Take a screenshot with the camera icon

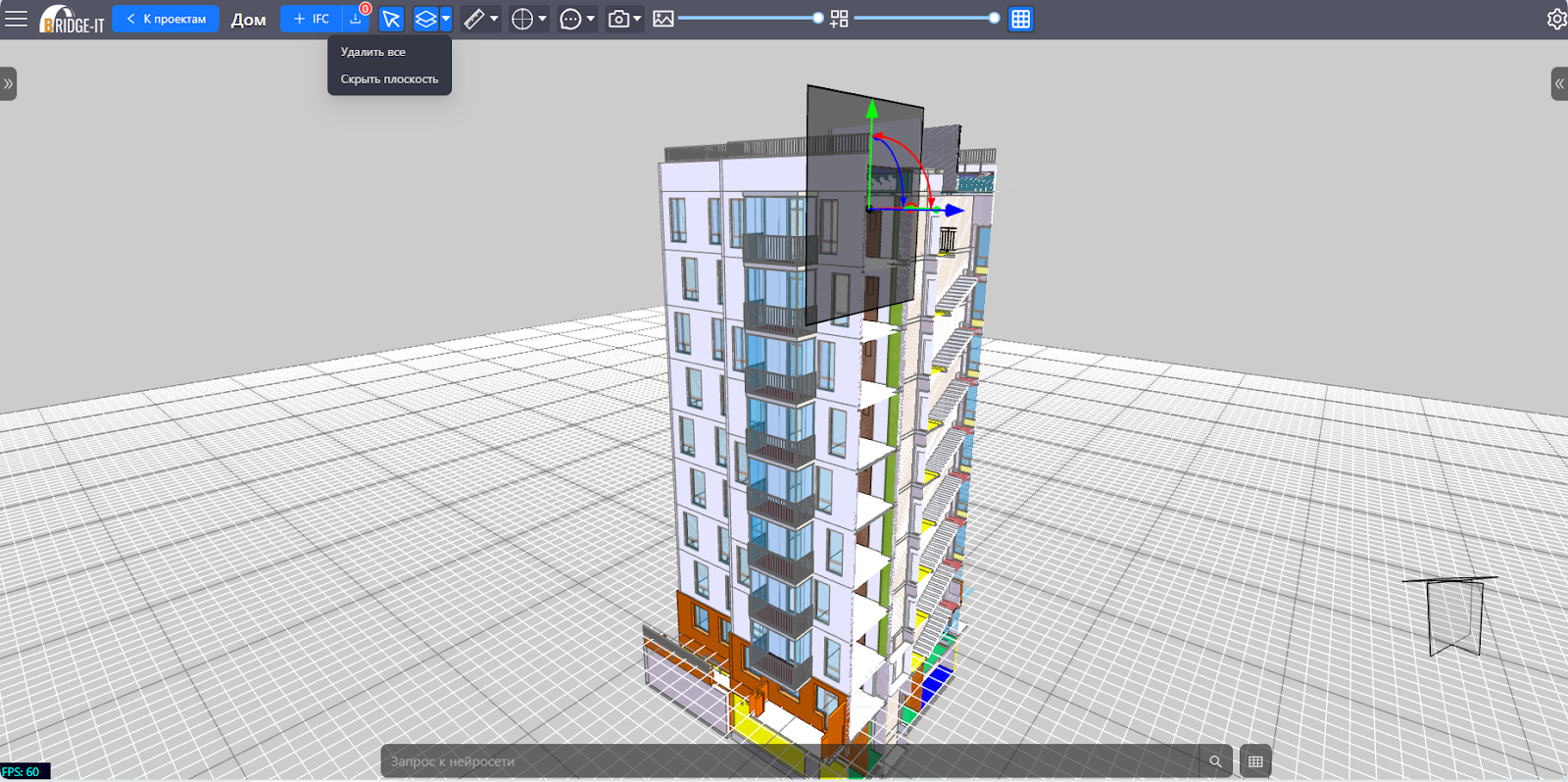[618, 19]
